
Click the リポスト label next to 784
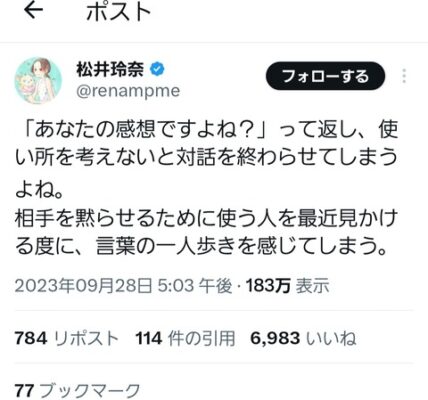click(86, 338)
